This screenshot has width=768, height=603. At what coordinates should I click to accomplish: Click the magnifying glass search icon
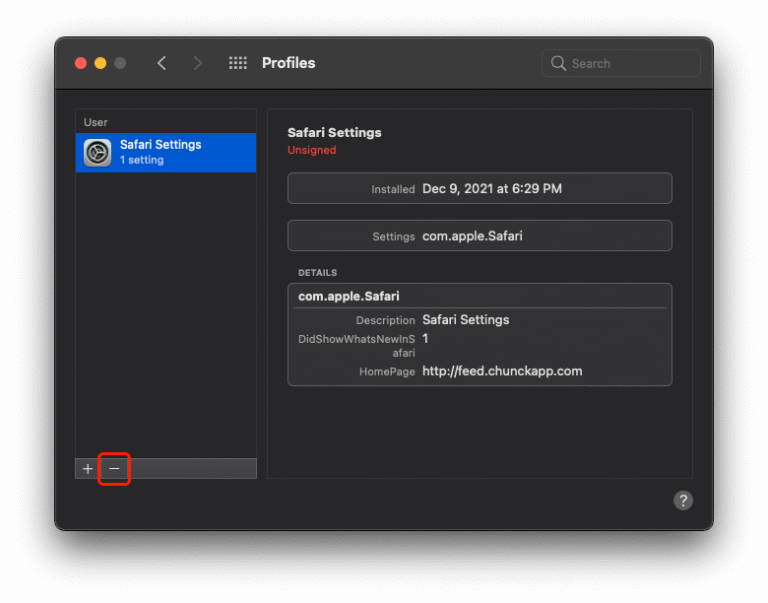pos(558,63)
